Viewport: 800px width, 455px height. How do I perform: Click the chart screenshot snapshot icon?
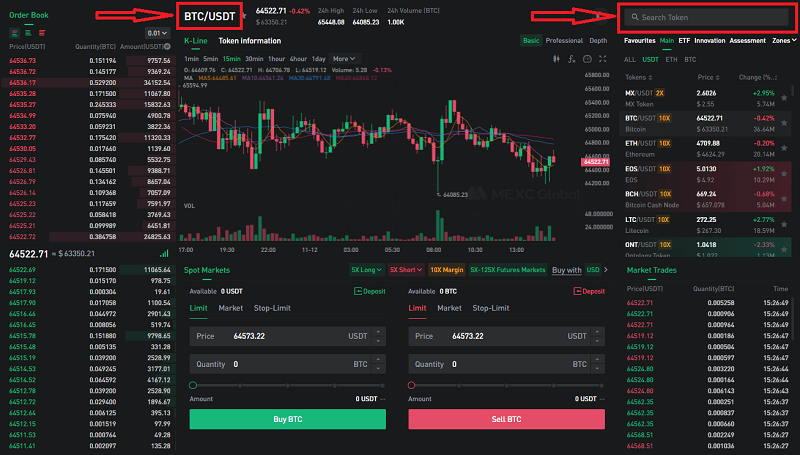[587, 59]
